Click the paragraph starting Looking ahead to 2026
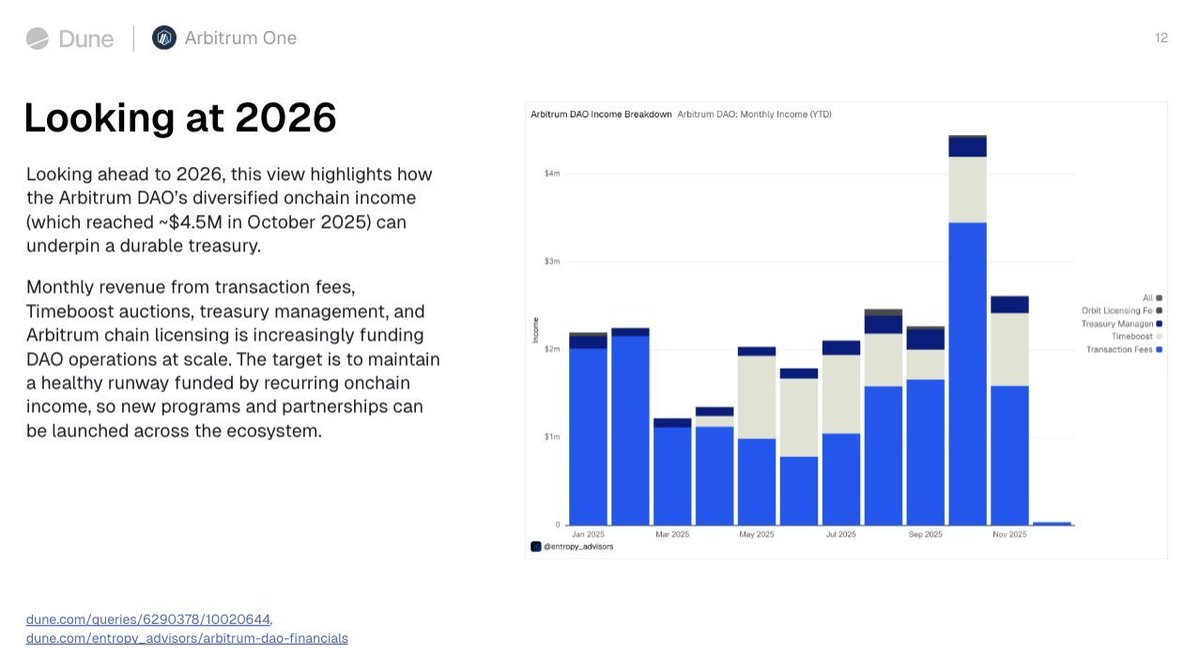This screenshot has width=1200, height=670. pos(230,210)
